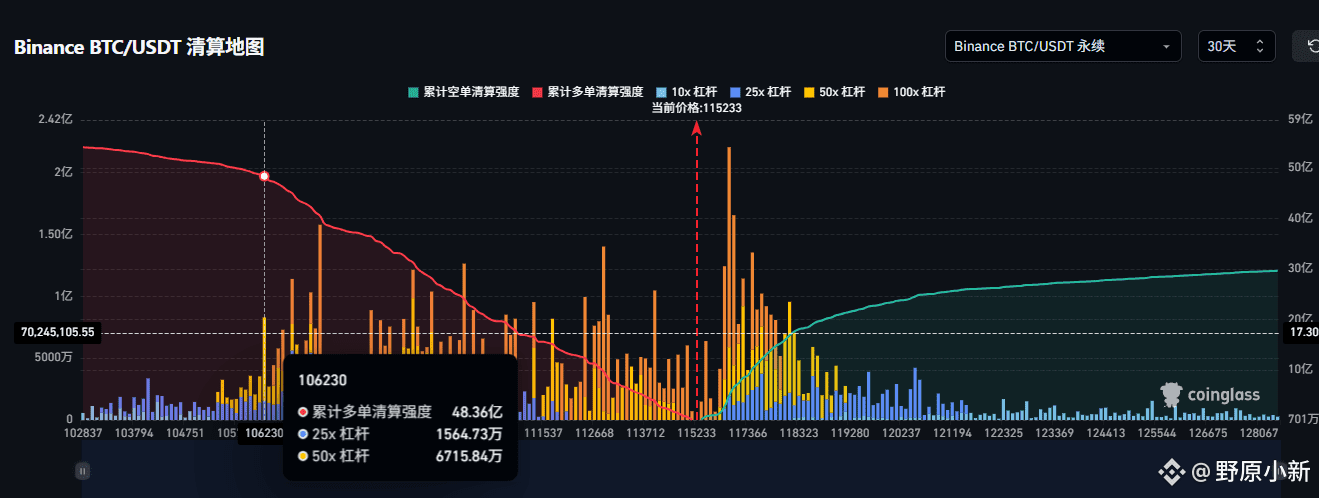Image resolution: width=1319 pixels, height=498 pixels.
Task: Open the 30天 time range selector
Action: point(1236,46)
